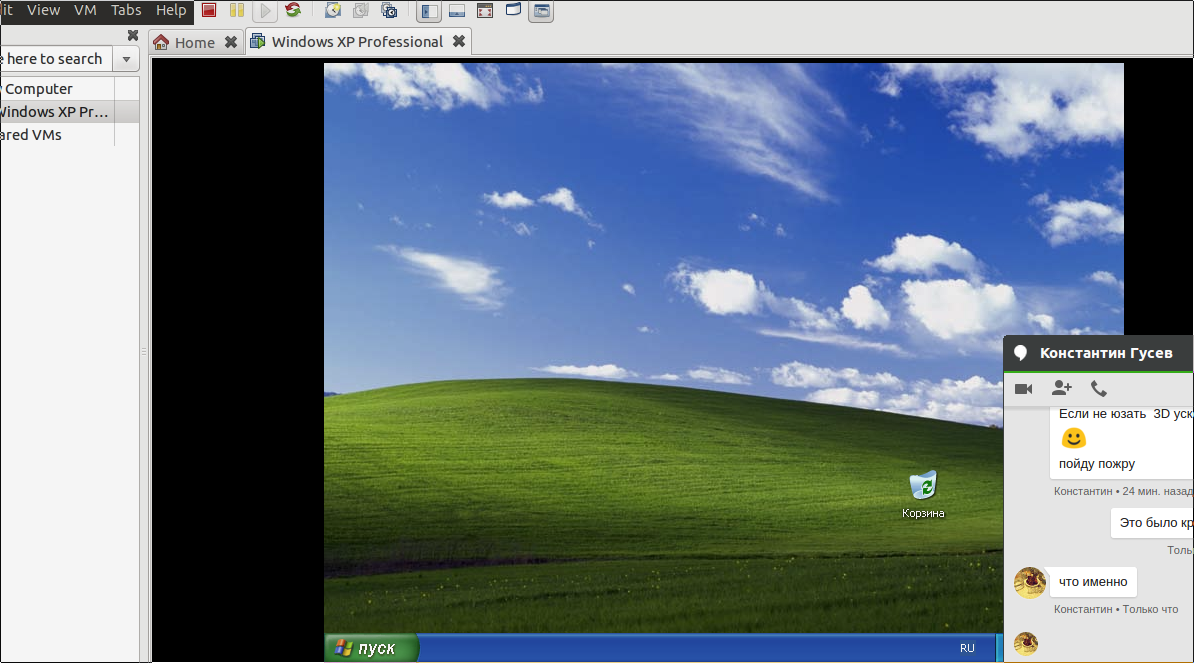This screenshot has height=663, width=1194.
Task: Open the VM menu
Action: pyautogui.click(x=85, y=10)
